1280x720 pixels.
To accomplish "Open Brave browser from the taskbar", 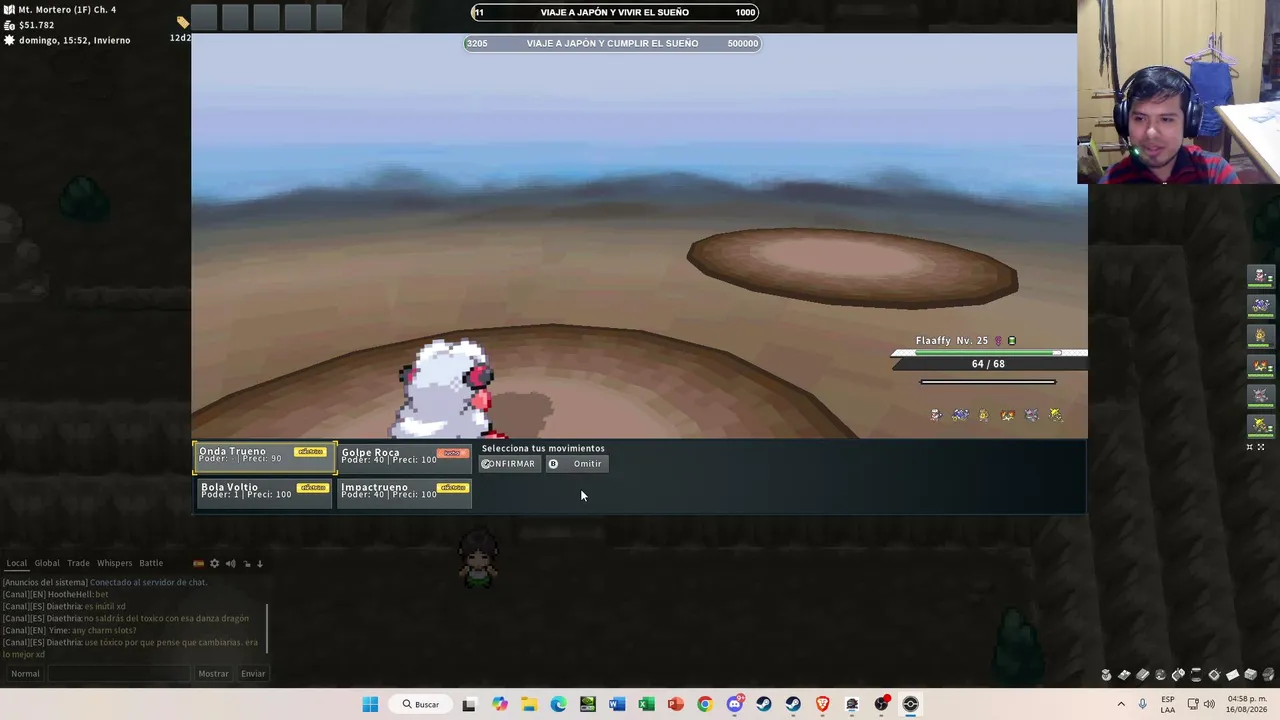I will click(x=823, y=704).
